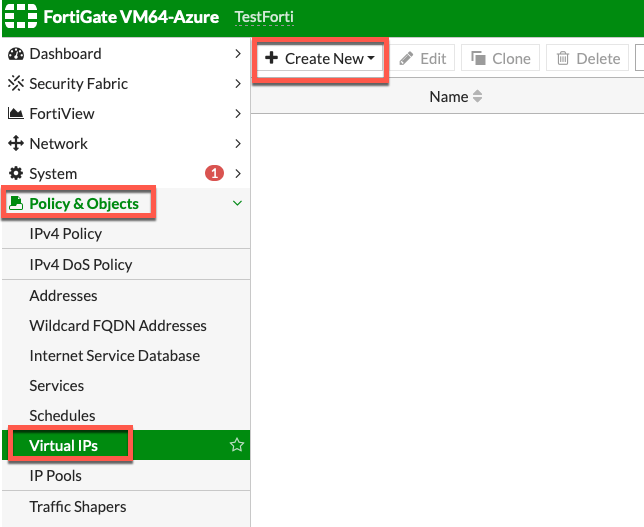Click the Clone toolbar button

click(500, 58)
